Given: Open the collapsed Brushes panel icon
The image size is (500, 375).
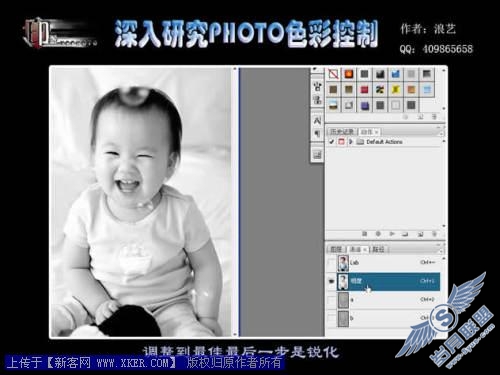Looking at the screenshot, I should (x=317, y=87).
